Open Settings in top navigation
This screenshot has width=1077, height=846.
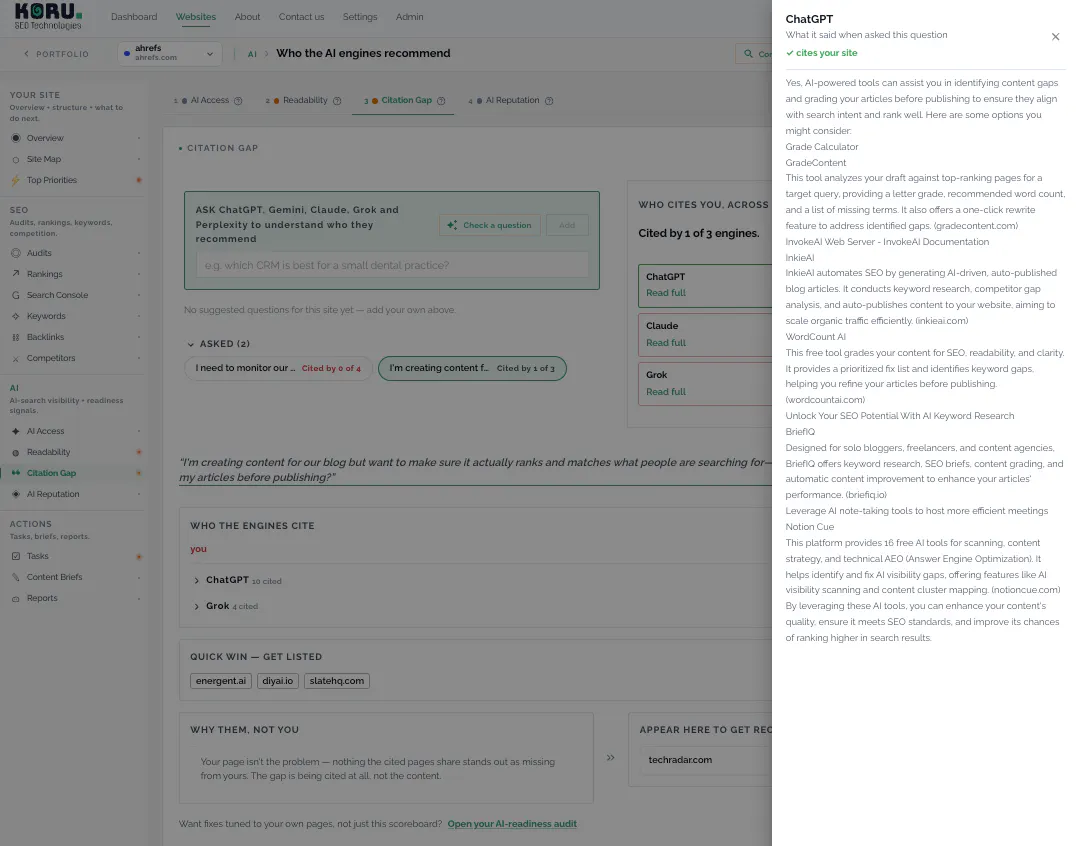360,16
